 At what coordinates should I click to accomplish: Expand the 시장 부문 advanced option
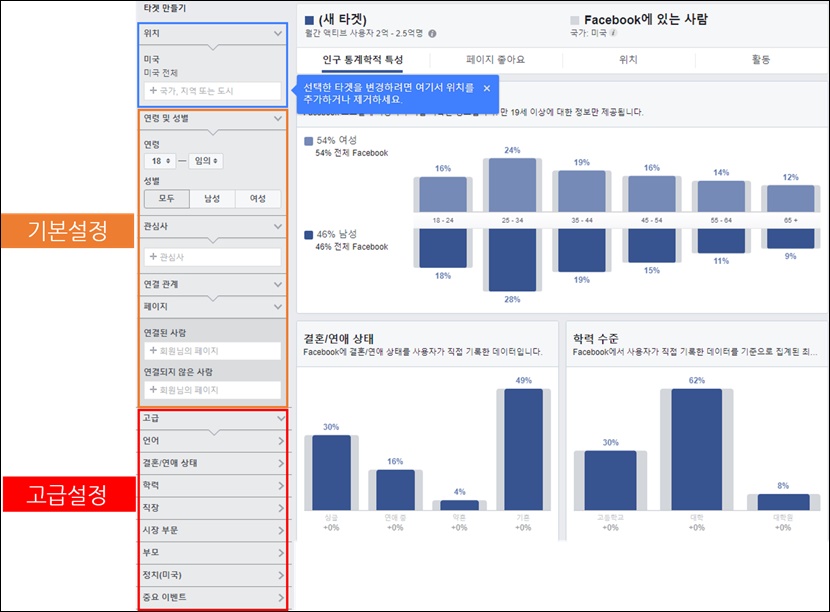(213, 530)
